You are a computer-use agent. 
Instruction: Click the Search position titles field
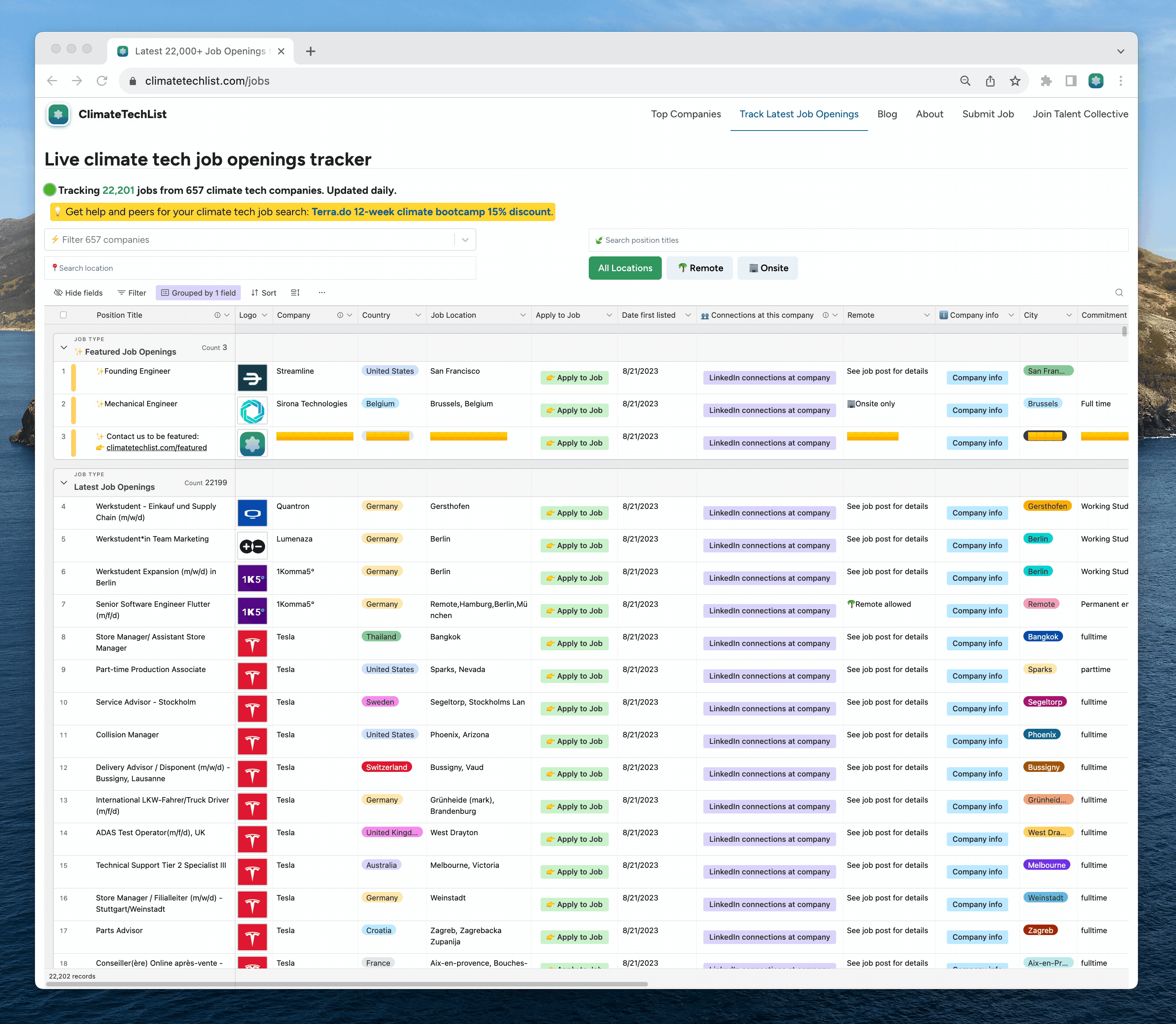[x=858, y=240]
